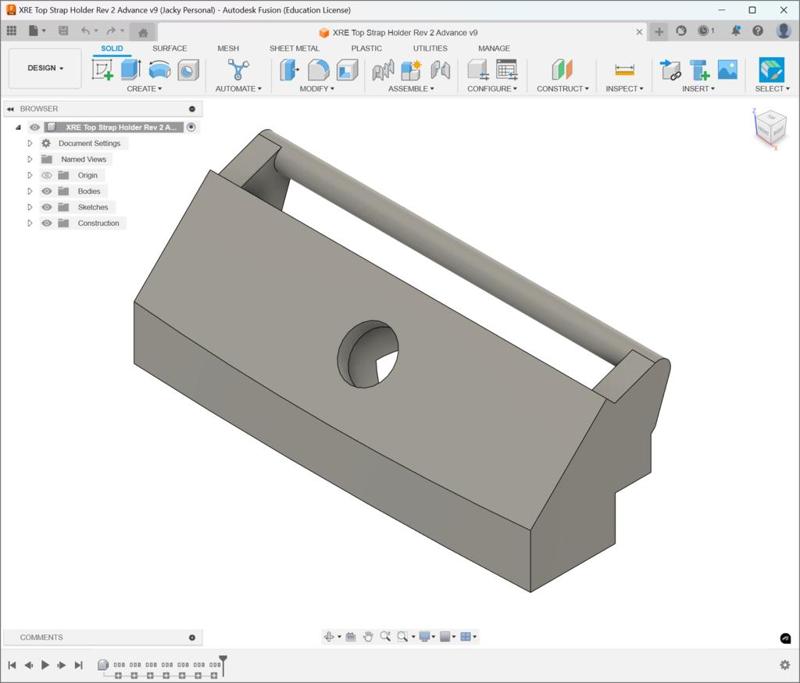Image resolution: width=800 pixels, height=683 pixels.
Task: Select the Press Pull tool
Action: coord(289,70)
